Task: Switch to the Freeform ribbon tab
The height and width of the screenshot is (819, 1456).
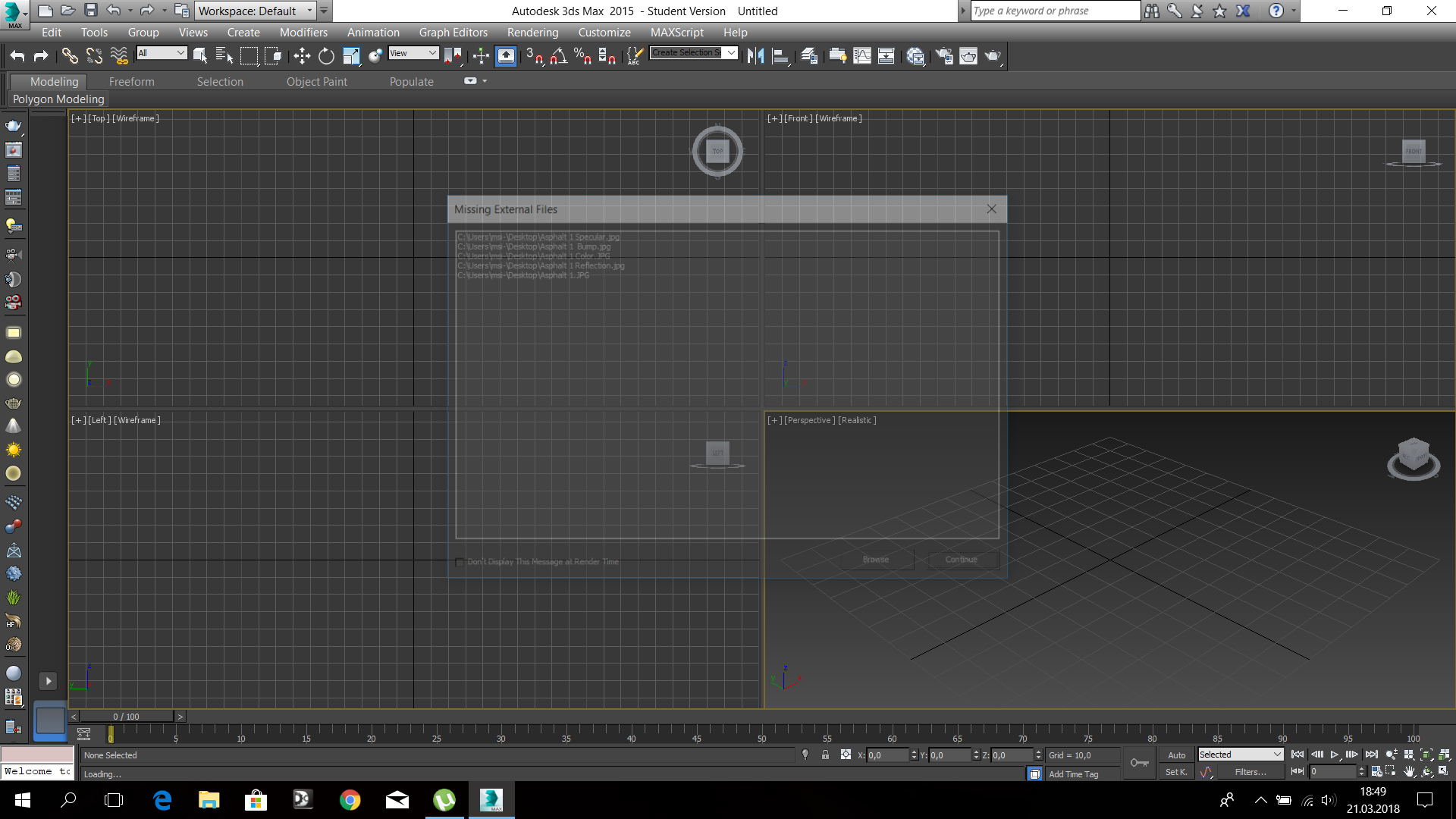Action: coord(131,81)
